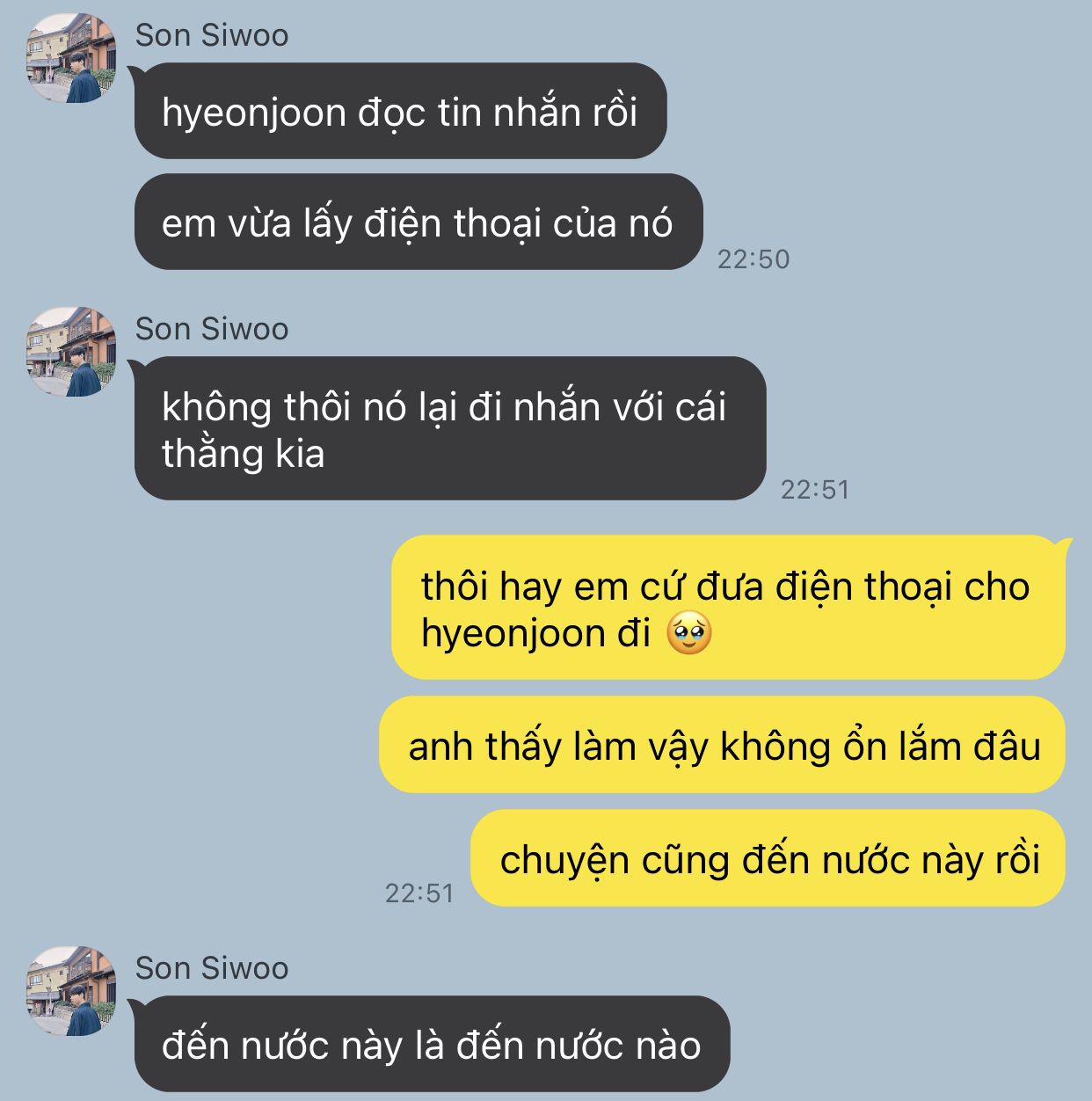Open the Son Siwoo name above 'không thôi' message
This screenshot has width=1092, height=1101.
pos(212,329)
